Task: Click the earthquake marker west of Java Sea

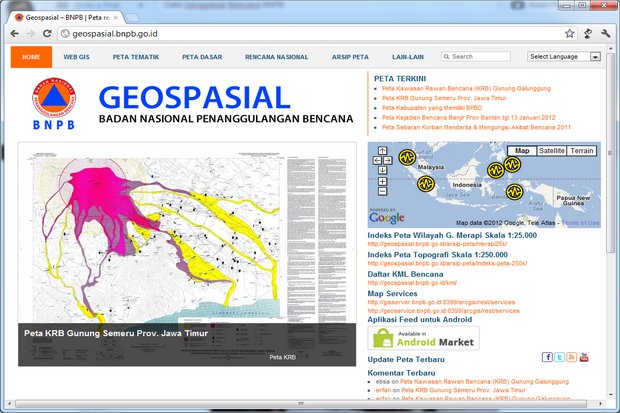Action: point(426,184)
